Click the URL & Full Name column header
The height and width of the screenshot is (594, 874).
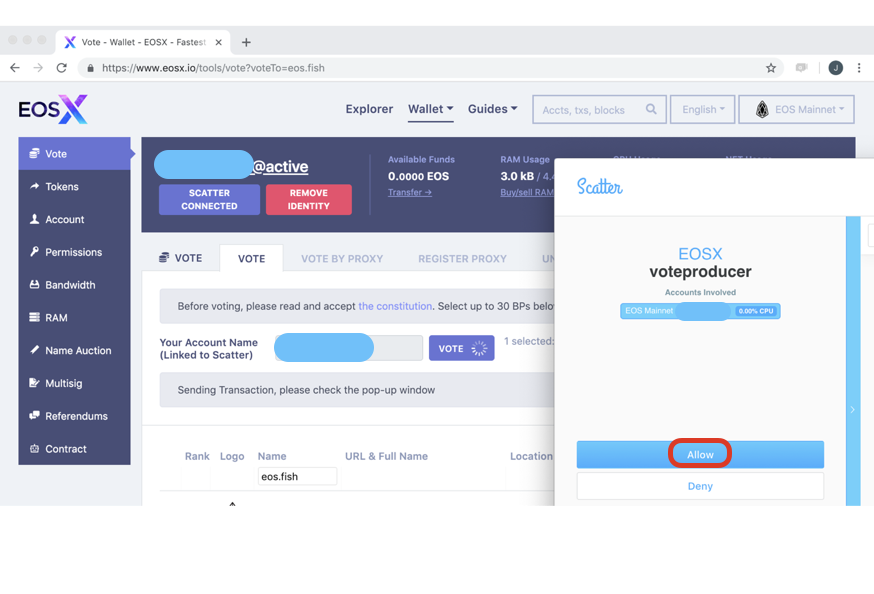[386, 456]
